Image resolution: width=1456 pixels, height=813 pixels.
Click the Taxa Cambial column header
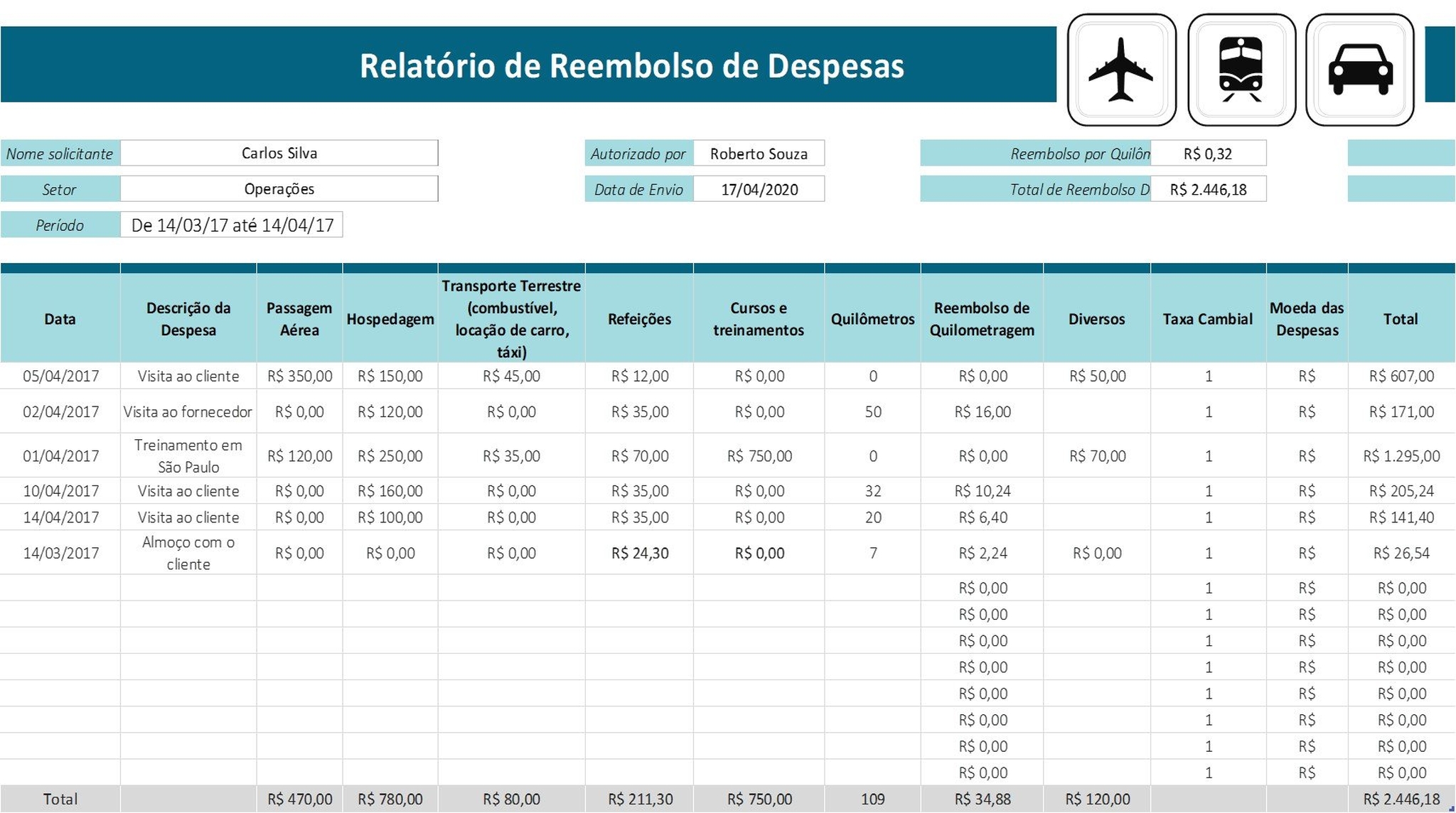point(1208,318)
